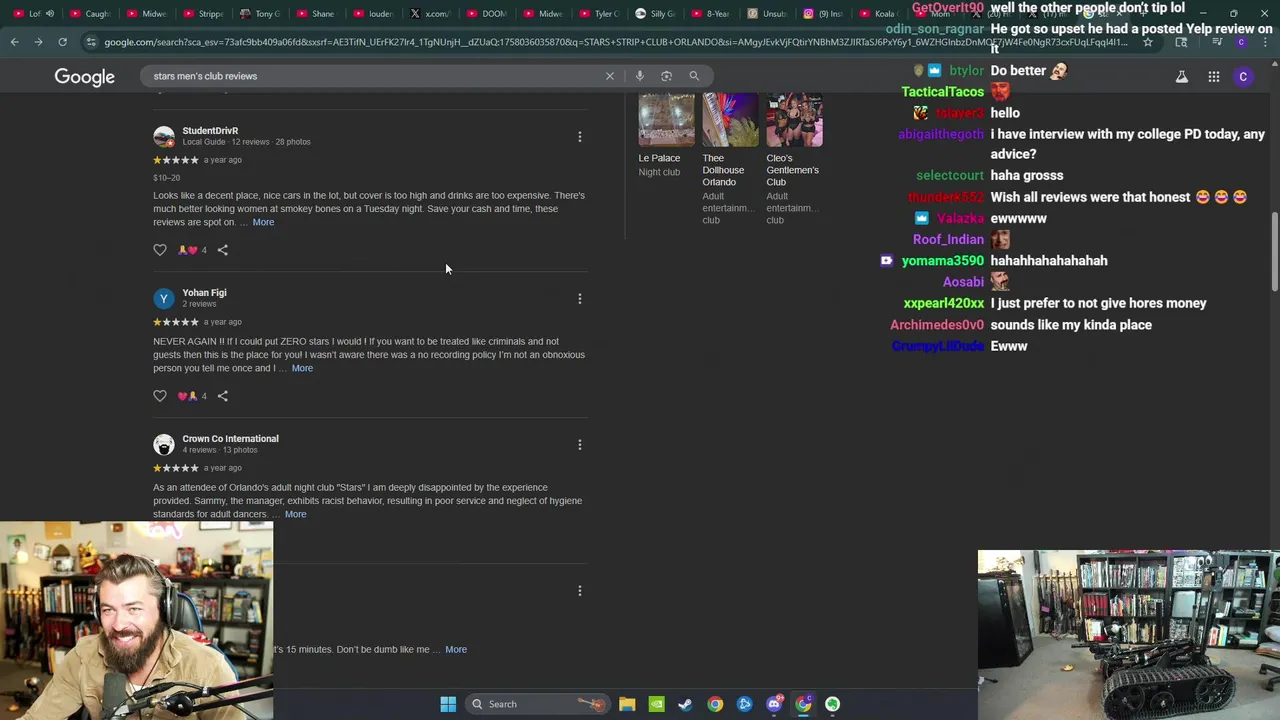Screen dimensions: 1280x720
Task: Clear the Google search box text
Action: pyautogui.click(x=609, y=76)
